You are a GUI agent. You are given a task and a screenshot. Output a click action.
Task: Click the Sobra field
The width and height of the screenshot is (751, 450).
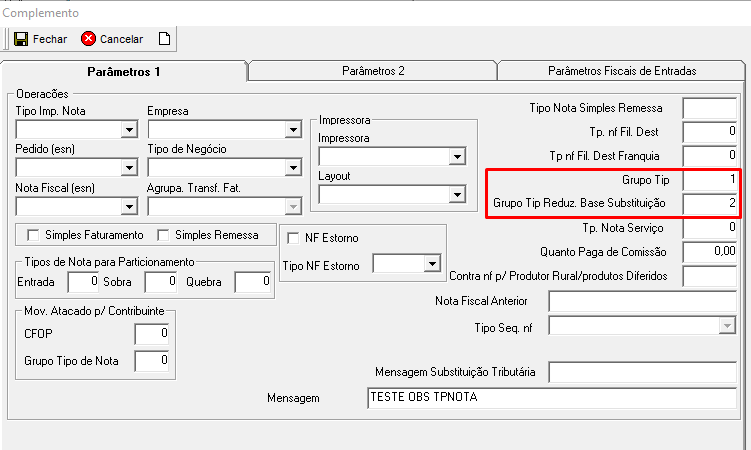[x=160, y=282]
